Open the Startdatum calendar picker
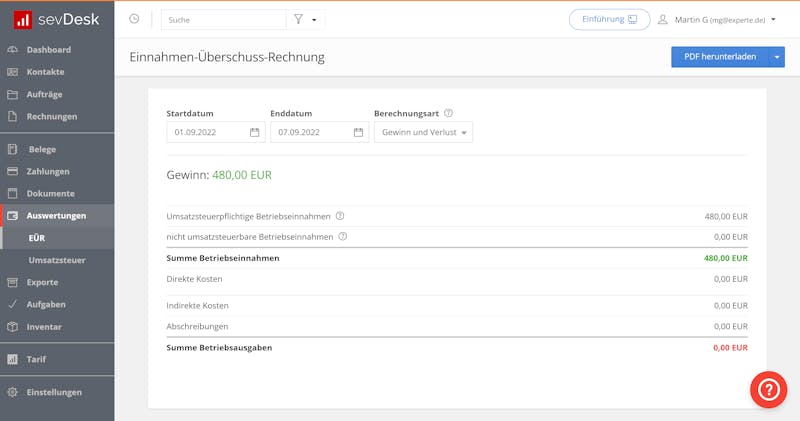 coord(255,132)
